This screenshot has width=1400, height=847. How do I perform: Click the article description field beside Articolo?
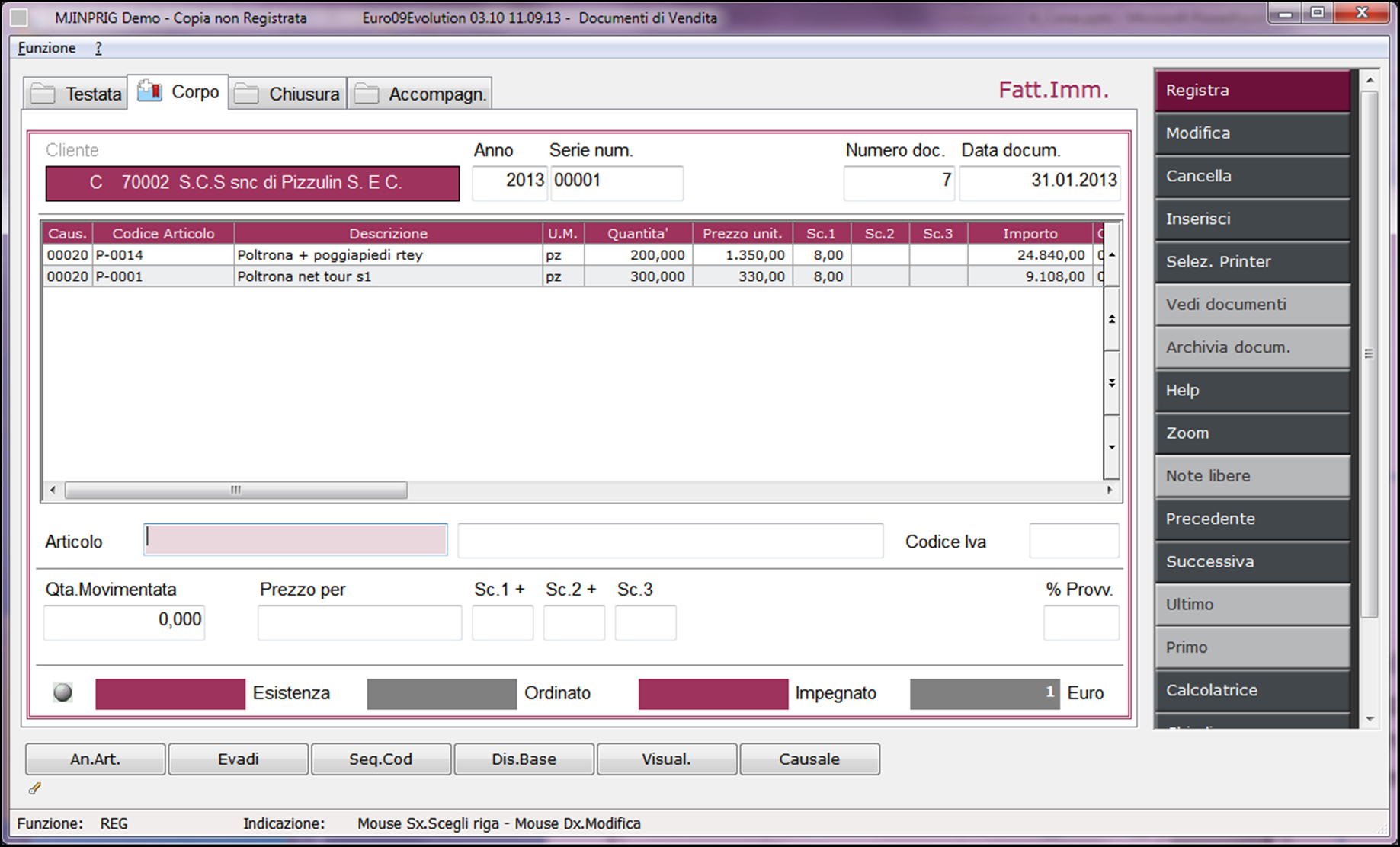pos(671,540)
